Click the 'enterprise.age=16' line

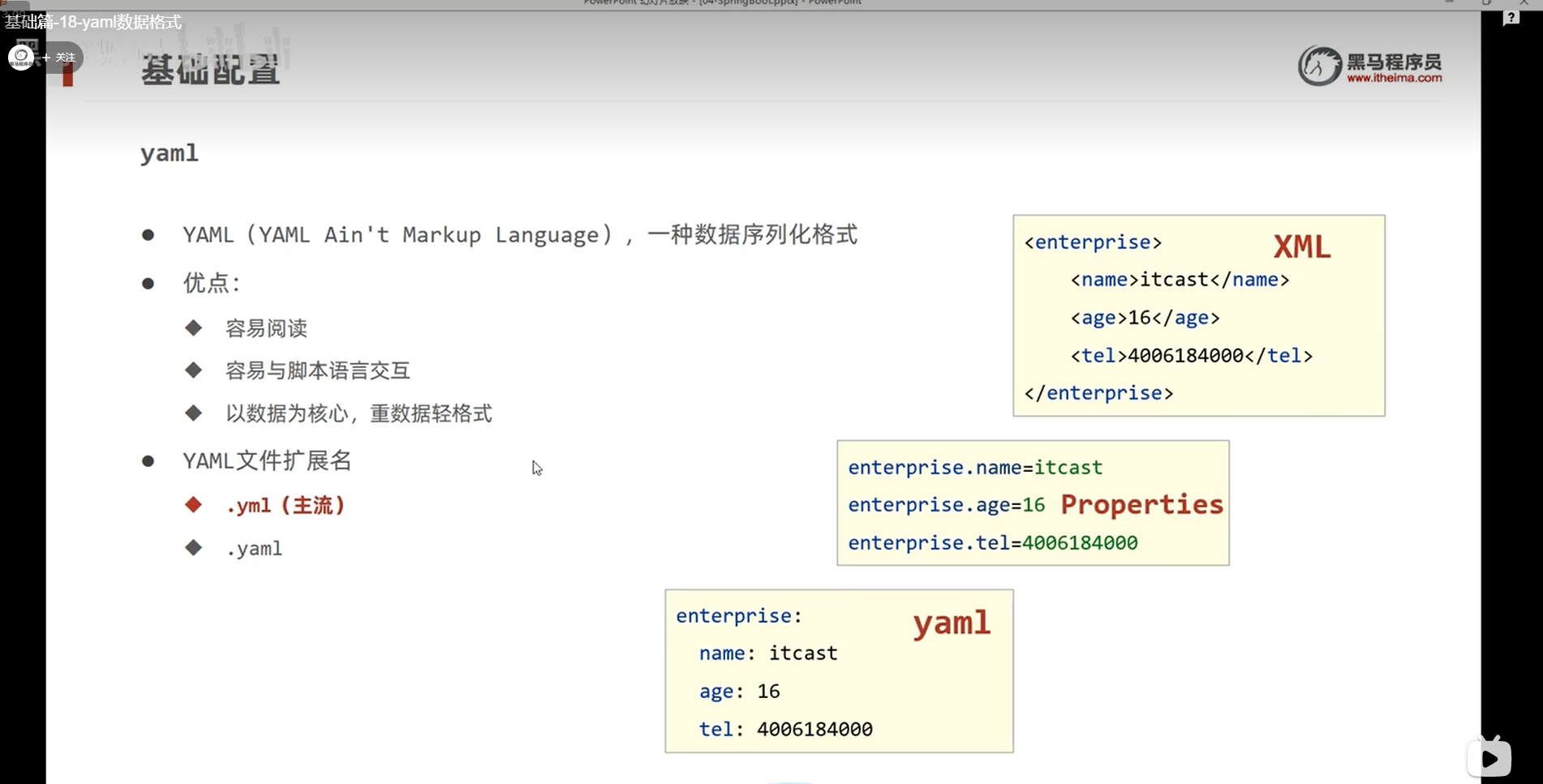[947, 505]
